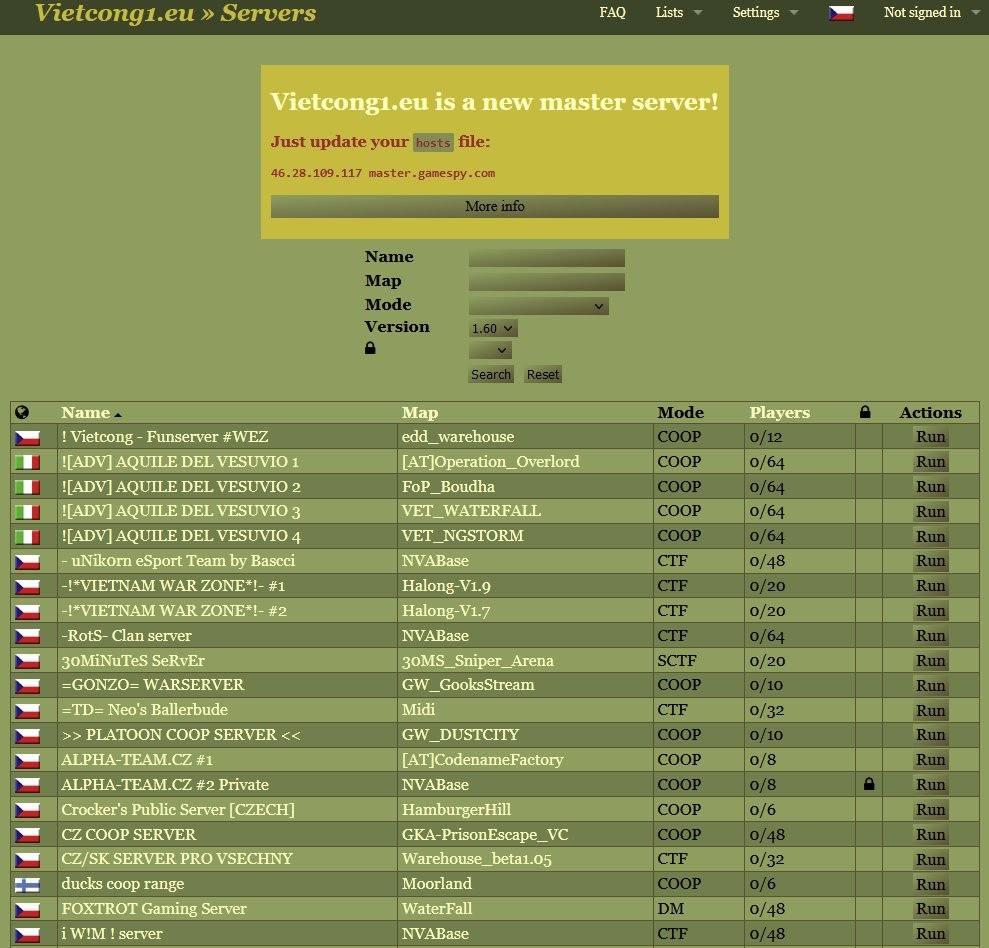Open =TD= Neo's Ballerbude server link

tap(144, 710)
